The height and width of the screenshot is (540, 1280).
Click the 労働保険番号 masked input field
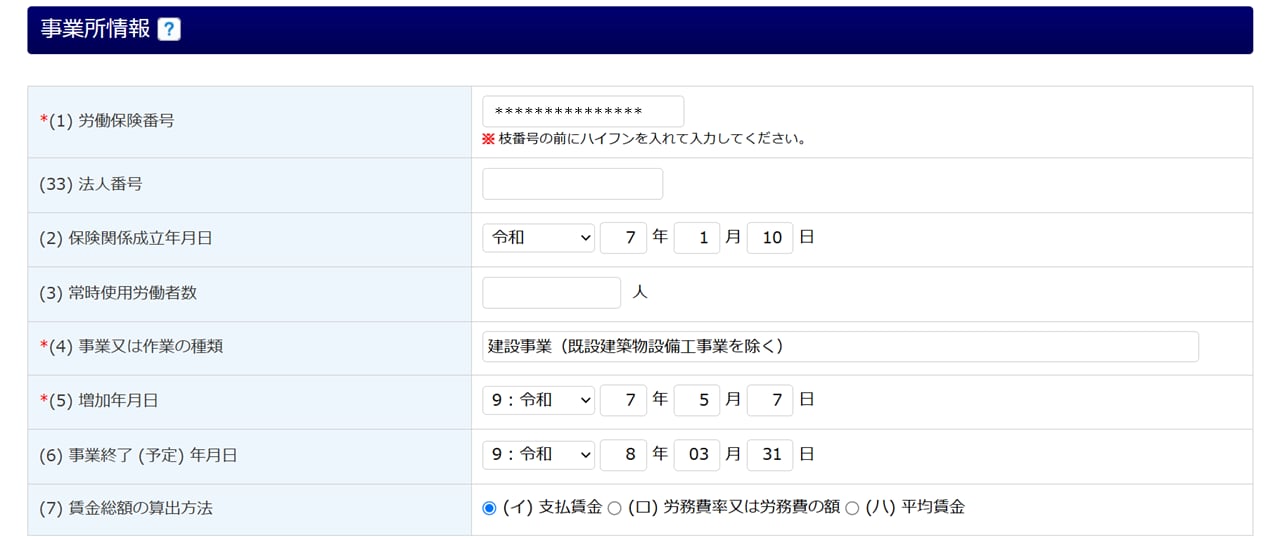click(583, 111)
